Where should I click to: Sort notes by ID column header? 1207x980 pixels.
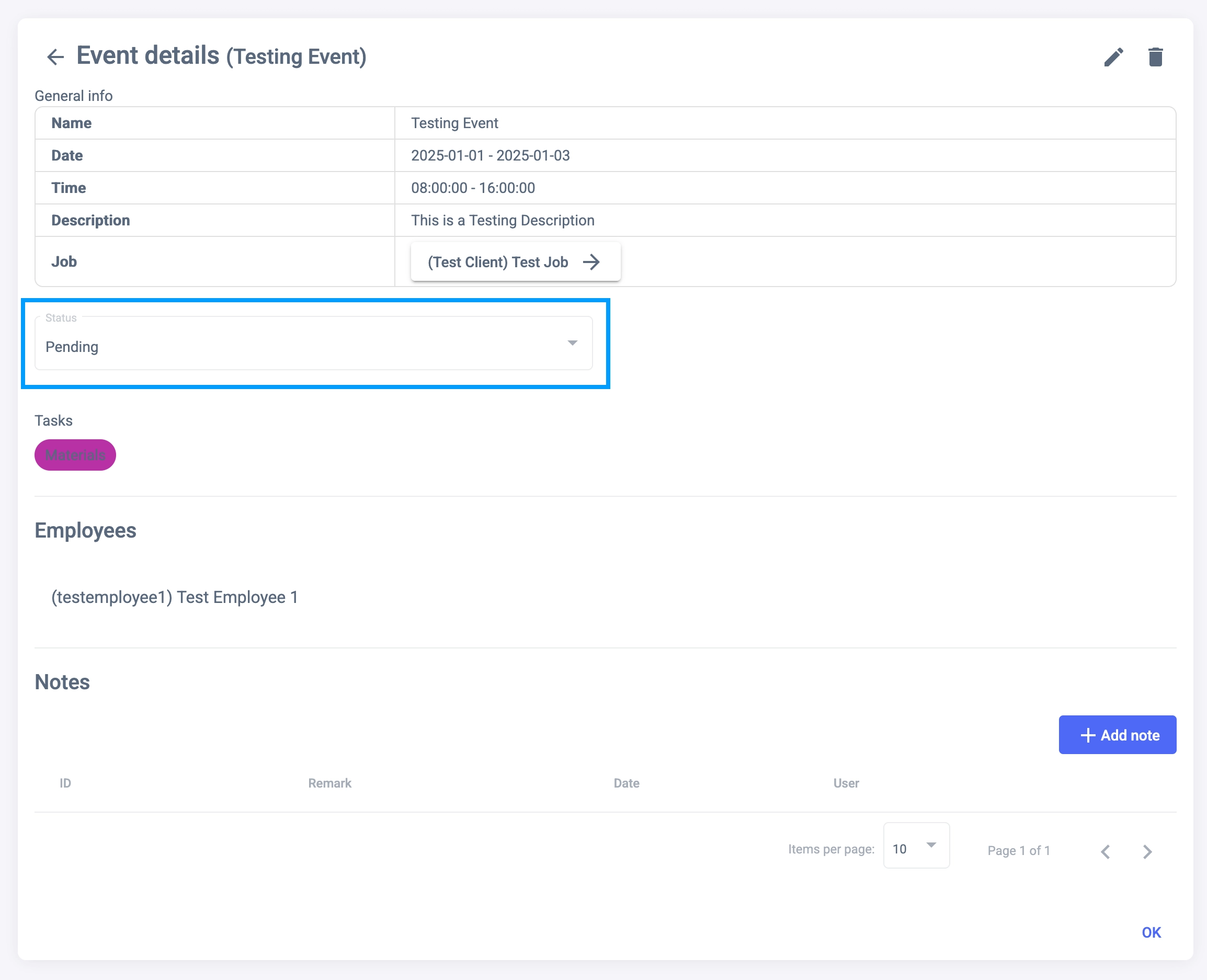65,783
